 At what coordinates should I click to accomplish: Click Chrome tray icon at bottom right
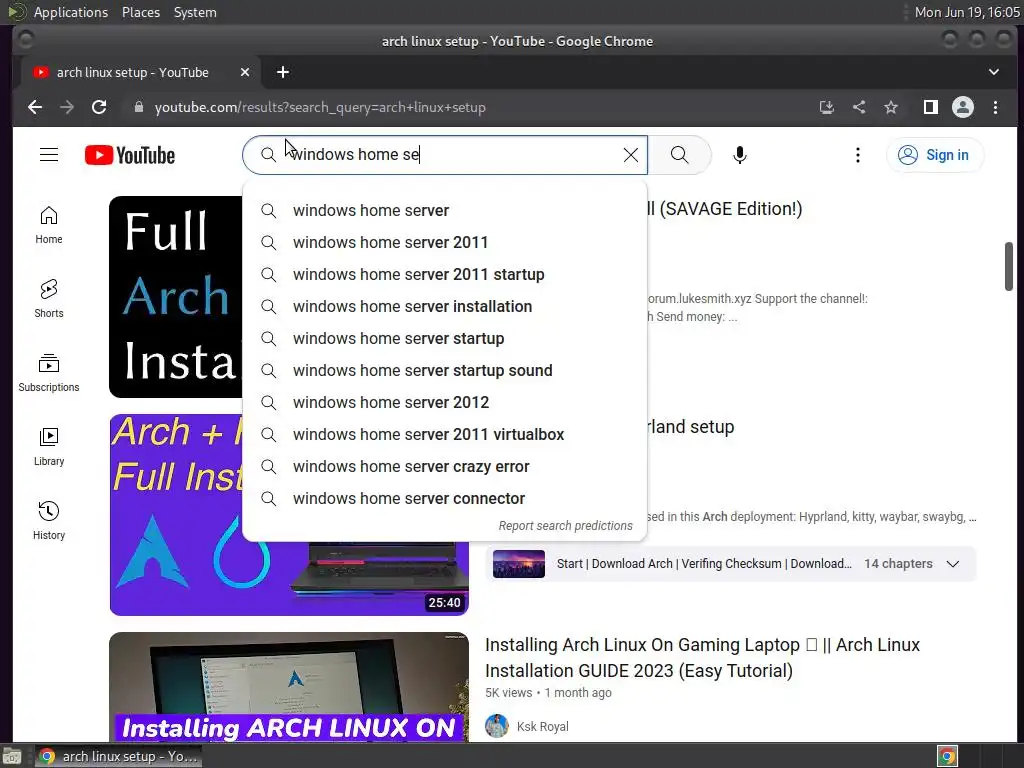click(947, 756)
